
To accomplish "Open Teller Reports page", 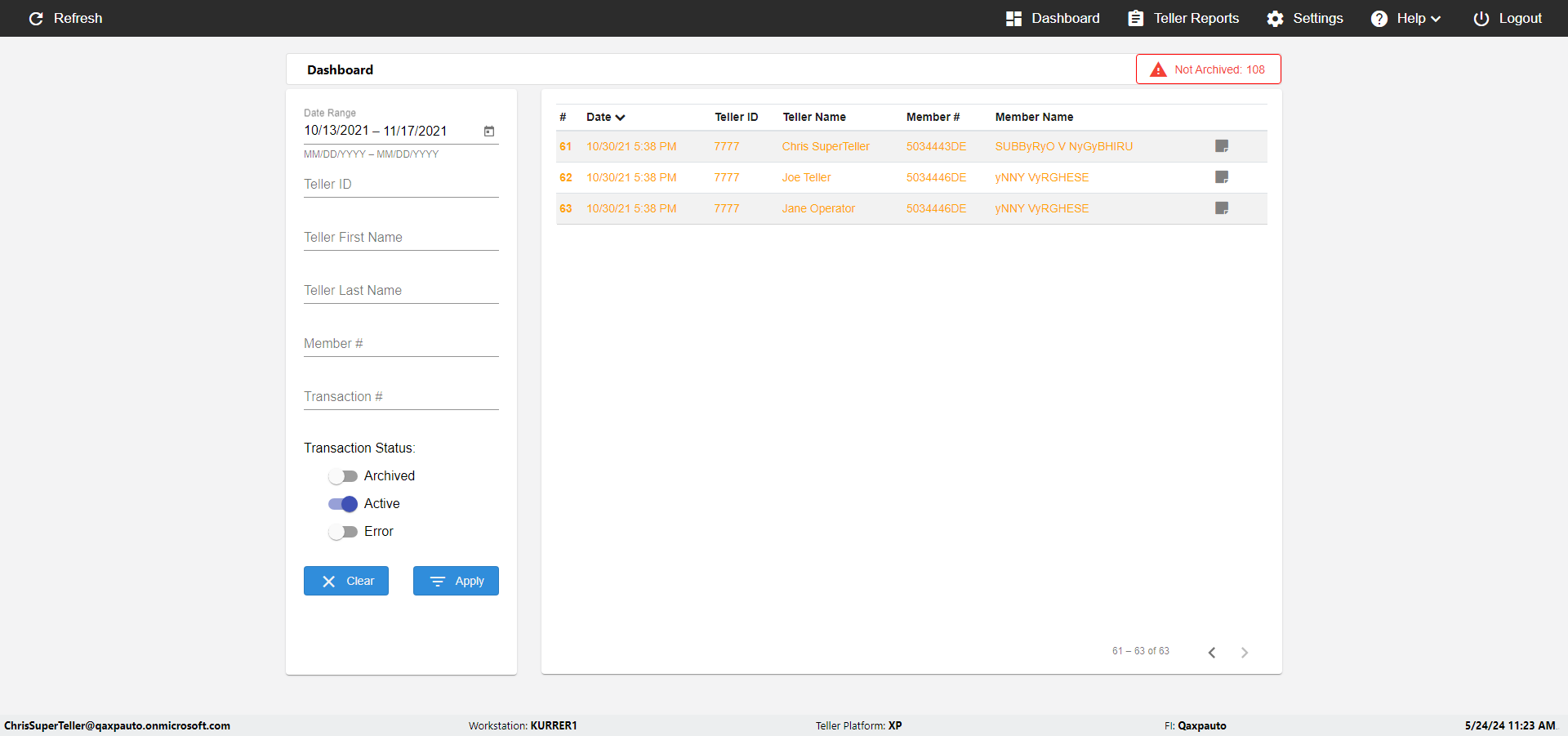I will [x=1183, y=18].
